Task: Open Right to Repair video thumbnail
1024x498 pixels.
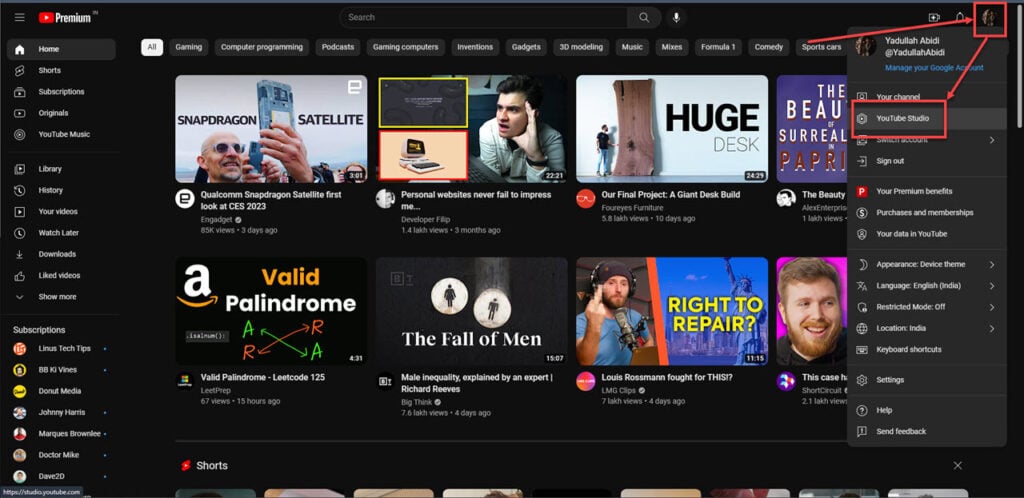Action: click(672, 311)
